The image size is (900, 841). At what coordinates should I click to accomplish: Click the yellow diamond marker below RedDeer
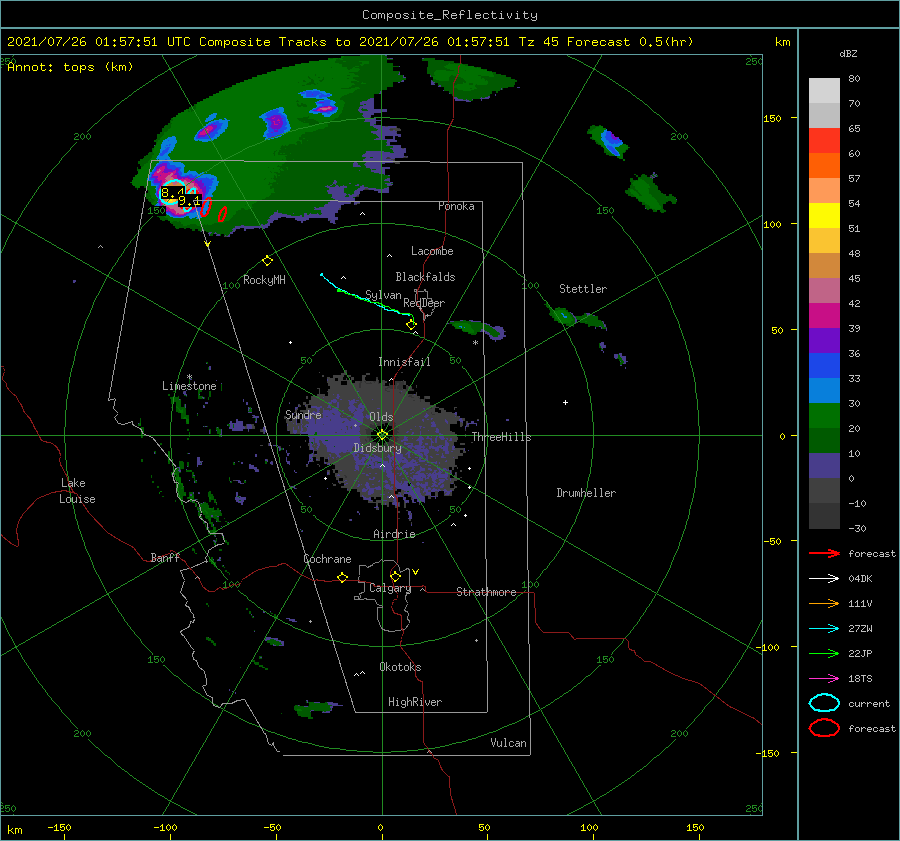(x=411, y=325)
